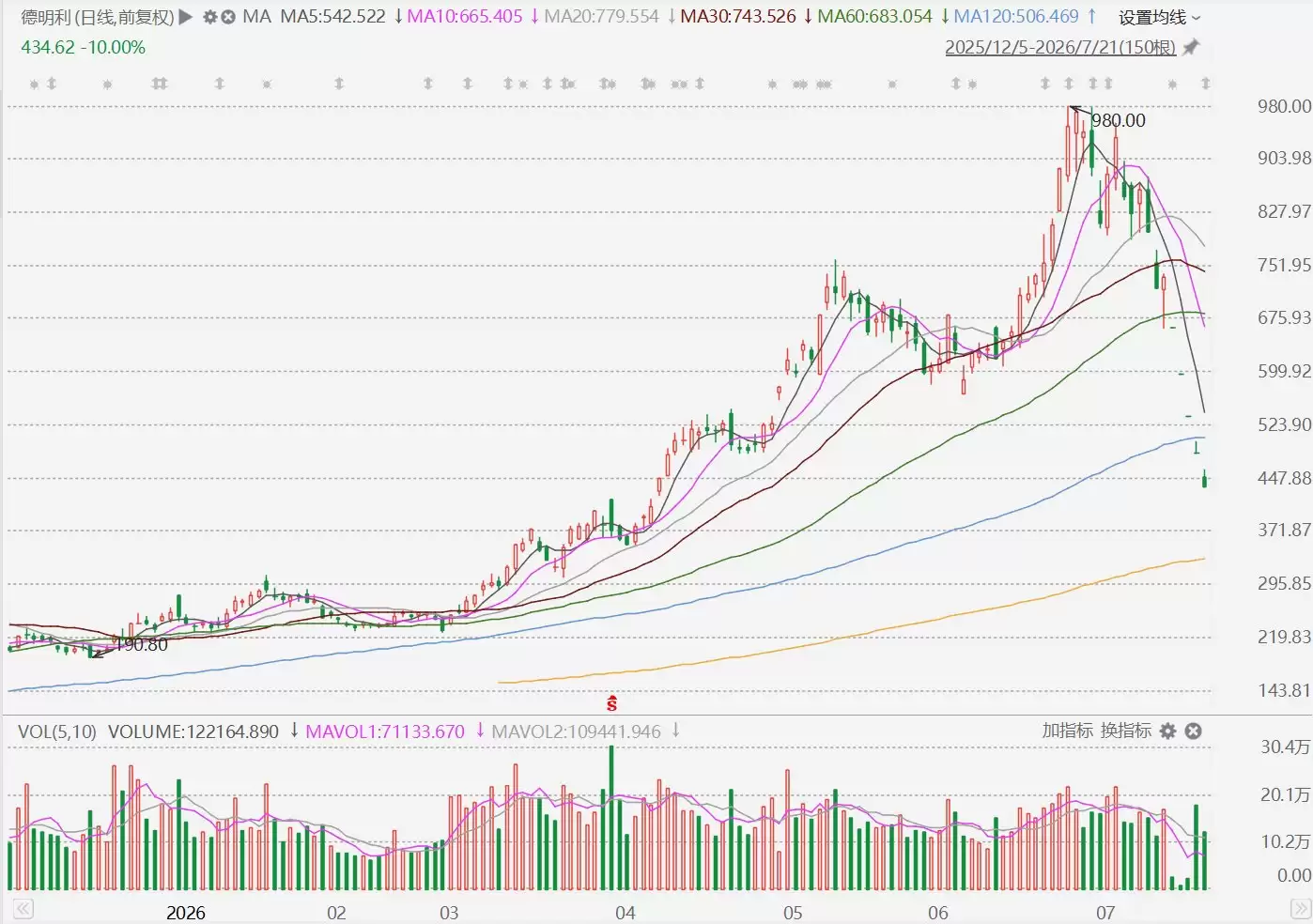Click the 295.85 price axis label
The image size is (1313, 924).
coord(1285,583)
